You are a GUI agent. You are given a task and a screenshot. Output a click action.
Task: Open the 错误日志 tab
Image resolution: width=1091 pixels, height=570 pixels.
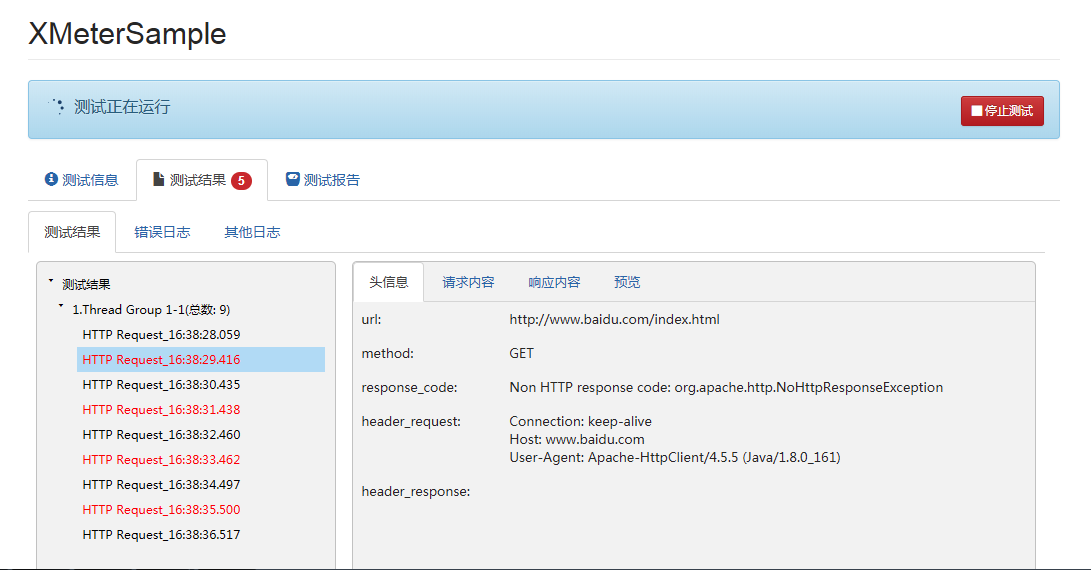162,232
